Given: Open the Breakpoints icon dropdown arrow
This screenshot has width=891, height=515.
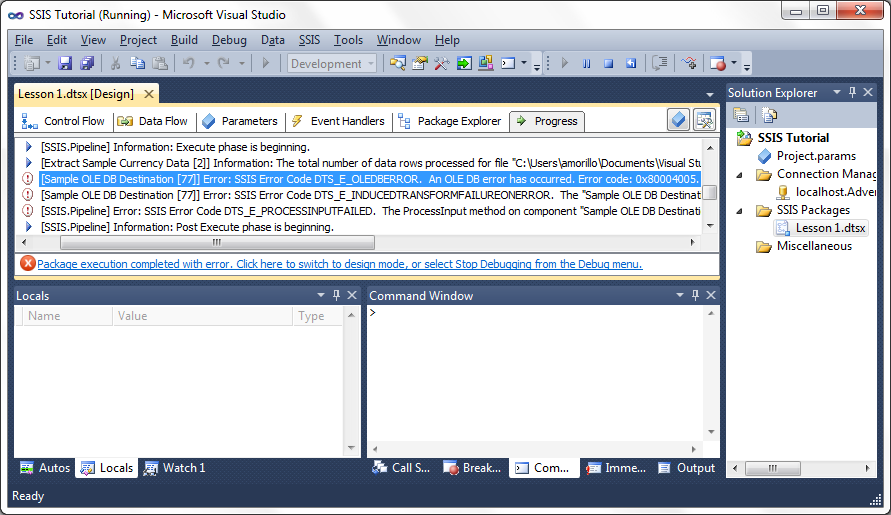Looking at the screenshot, I should 734,63.
